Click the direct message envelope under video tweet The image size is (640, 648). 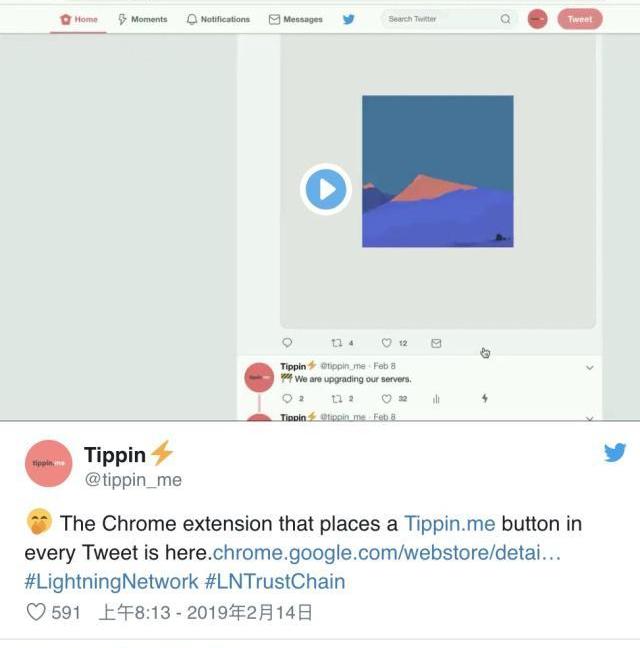point(436,343)
